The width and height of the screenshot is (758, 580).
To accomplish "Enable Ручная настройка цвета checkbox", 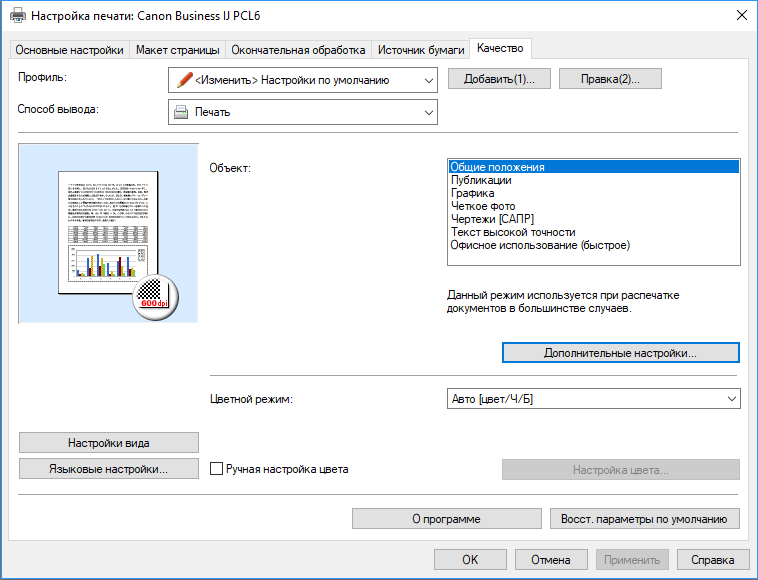I will 216,469.
